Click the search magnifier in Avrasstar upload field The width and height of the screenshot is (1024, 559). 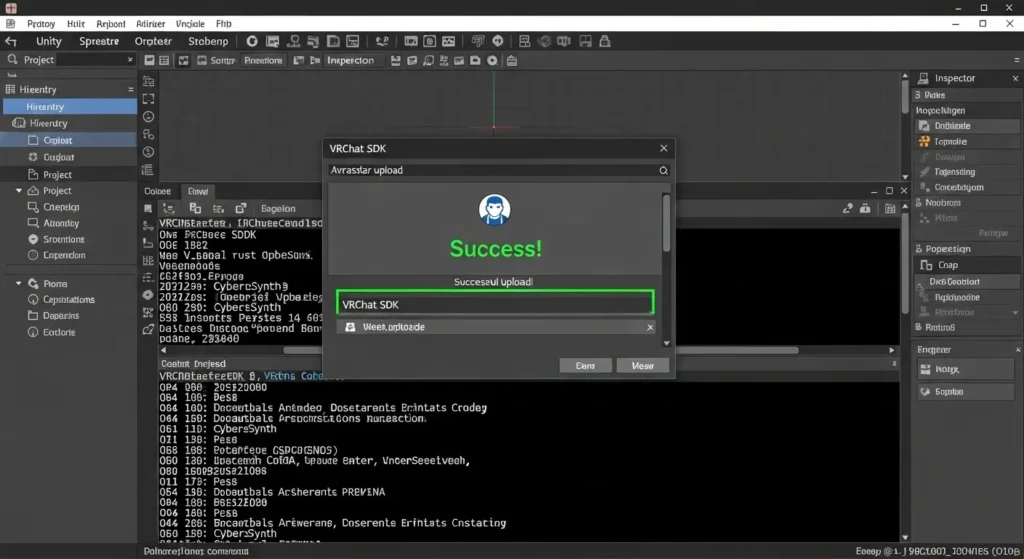tap(664, 170)
